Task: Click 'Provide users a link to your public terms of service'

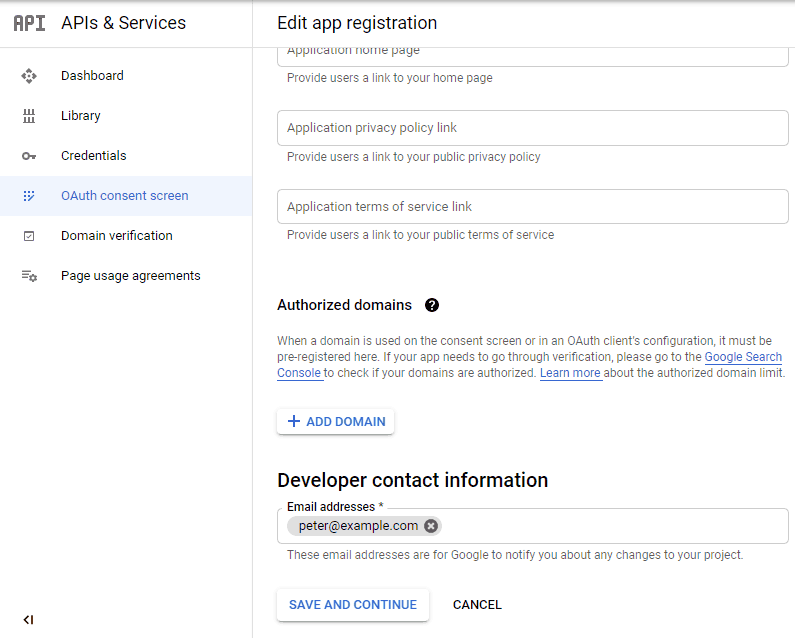Action: (x=420, y=235)
